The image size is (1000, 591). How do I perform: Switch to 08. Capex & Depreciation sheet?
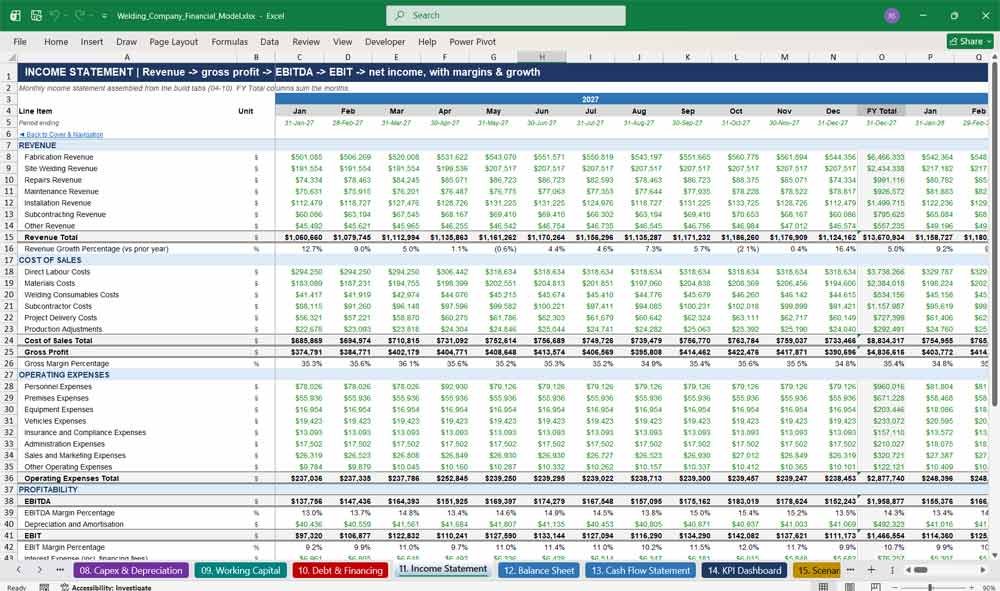coord(131,571)
